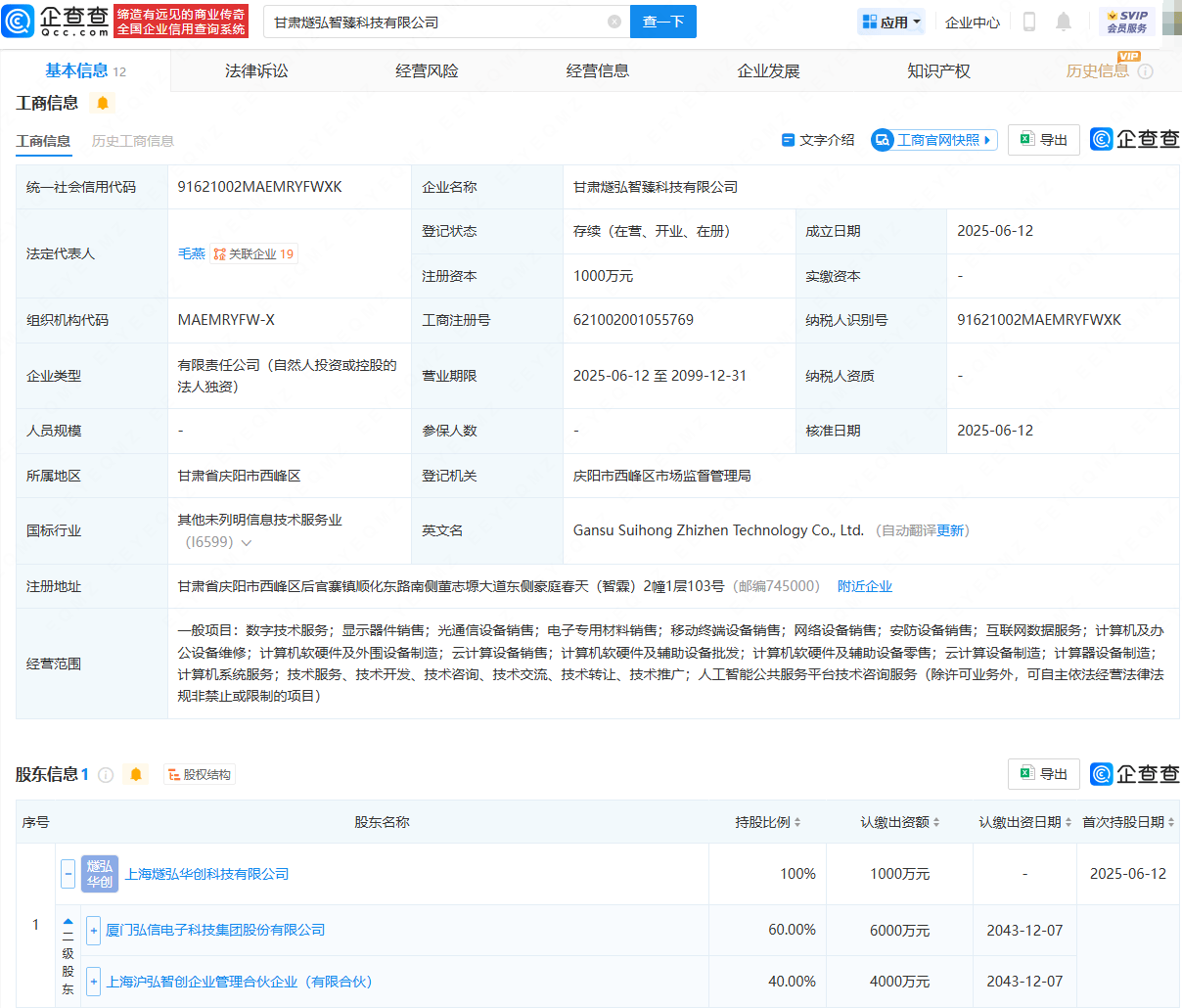Open 上海沪弘智创企业管理合伙企业 link
The image size is (1182, 1008).
coord(240,982)
